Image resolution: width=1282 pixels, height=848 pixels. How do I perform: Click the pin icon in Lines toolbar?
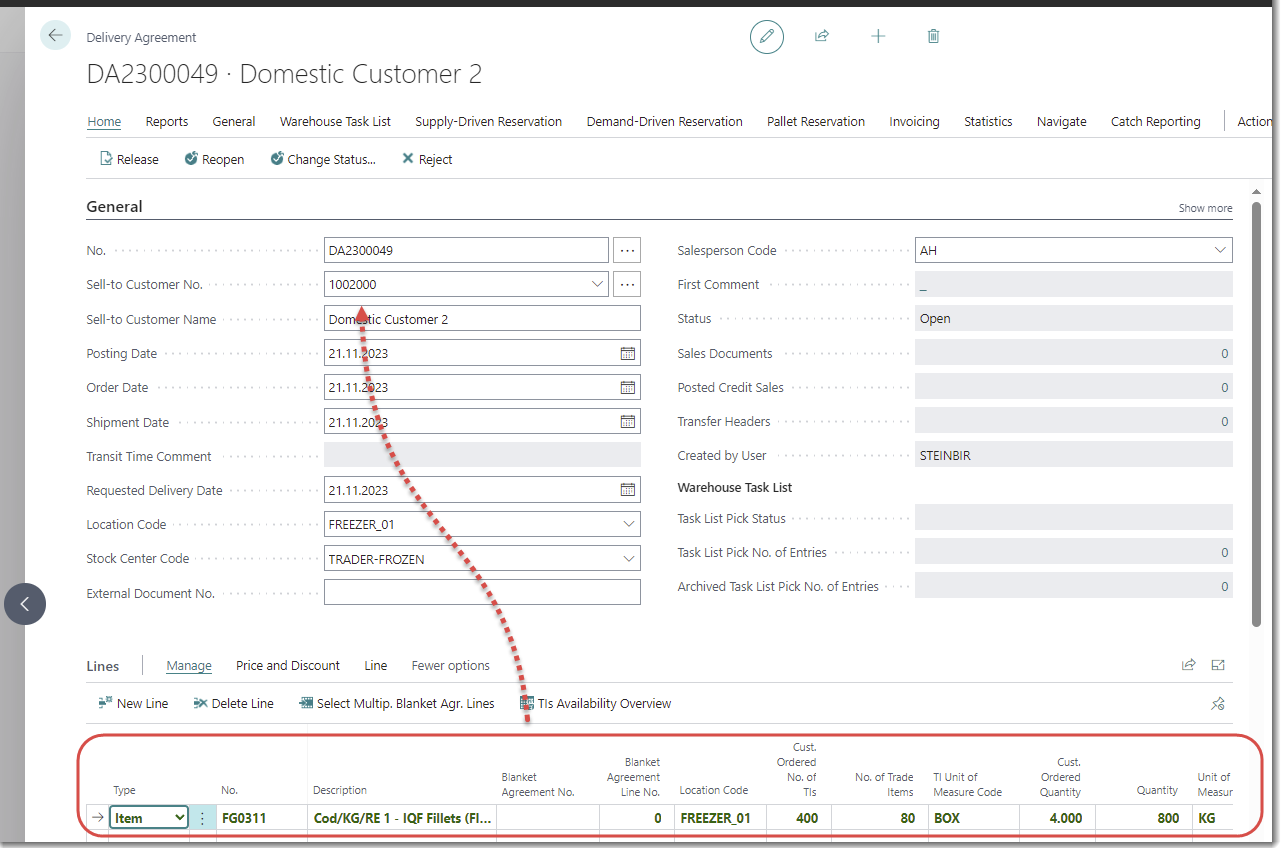(1217, 704)
